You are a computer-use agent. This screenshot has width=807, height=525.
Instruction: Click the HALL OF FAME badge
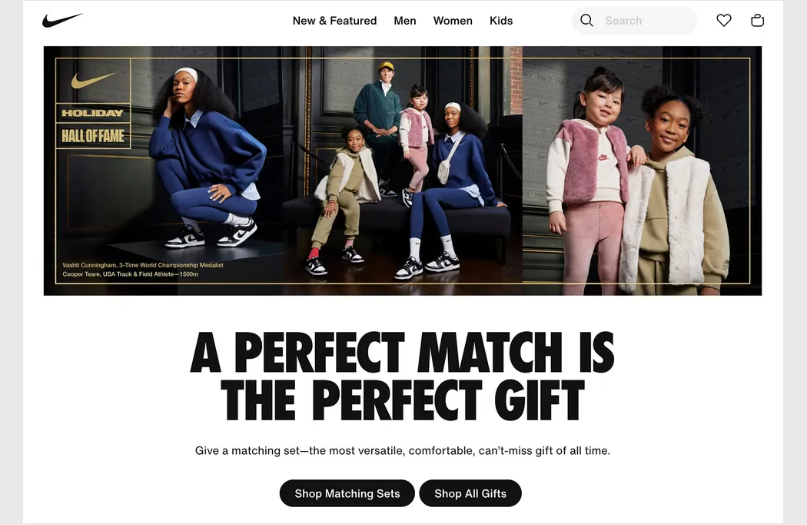pos(93,136)
